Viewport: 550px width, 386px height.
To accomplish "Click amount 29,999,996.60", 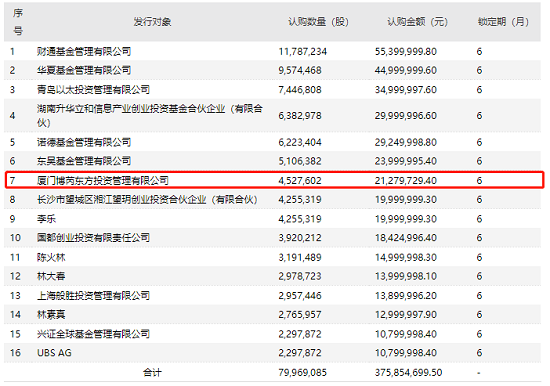I will pos(406,115).
